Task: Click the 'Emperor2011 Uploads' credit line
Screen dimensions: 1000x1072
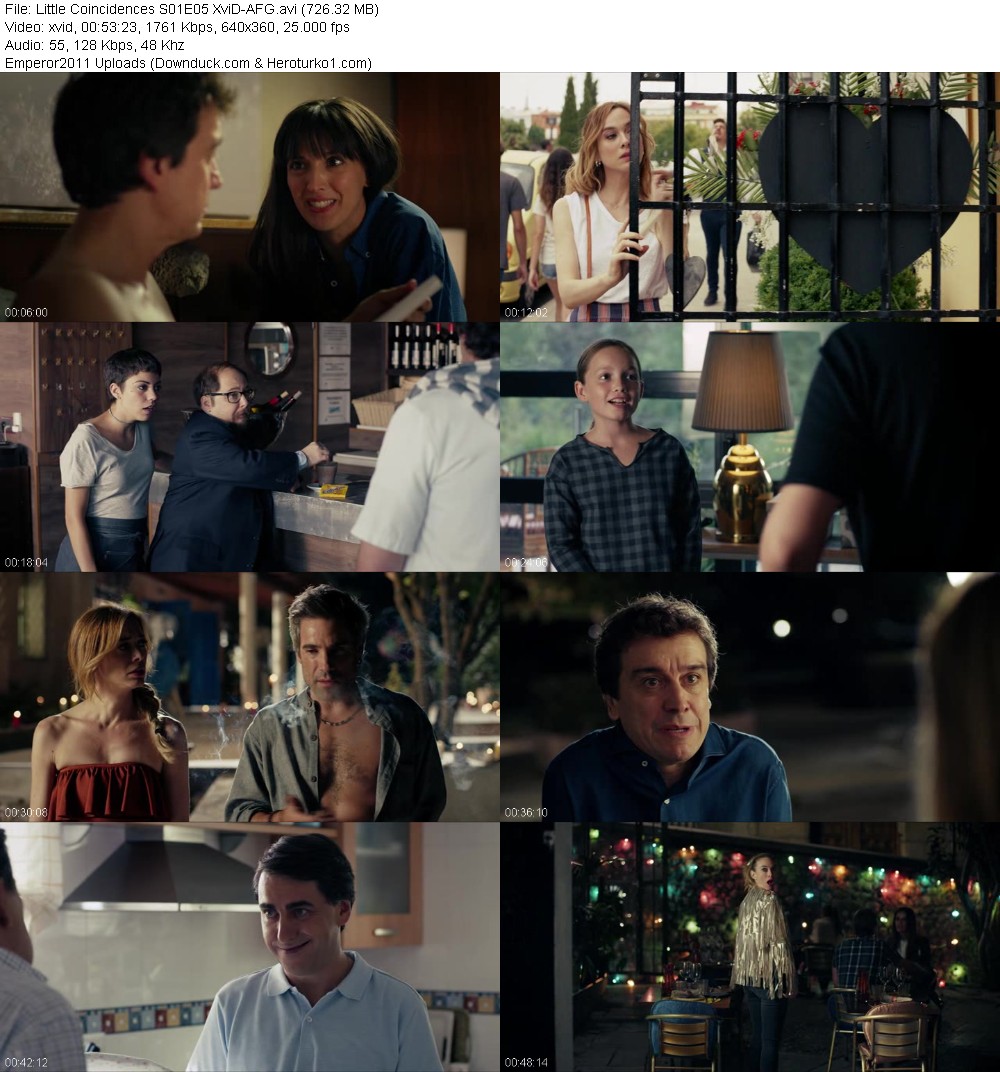Action: [188, 63]
